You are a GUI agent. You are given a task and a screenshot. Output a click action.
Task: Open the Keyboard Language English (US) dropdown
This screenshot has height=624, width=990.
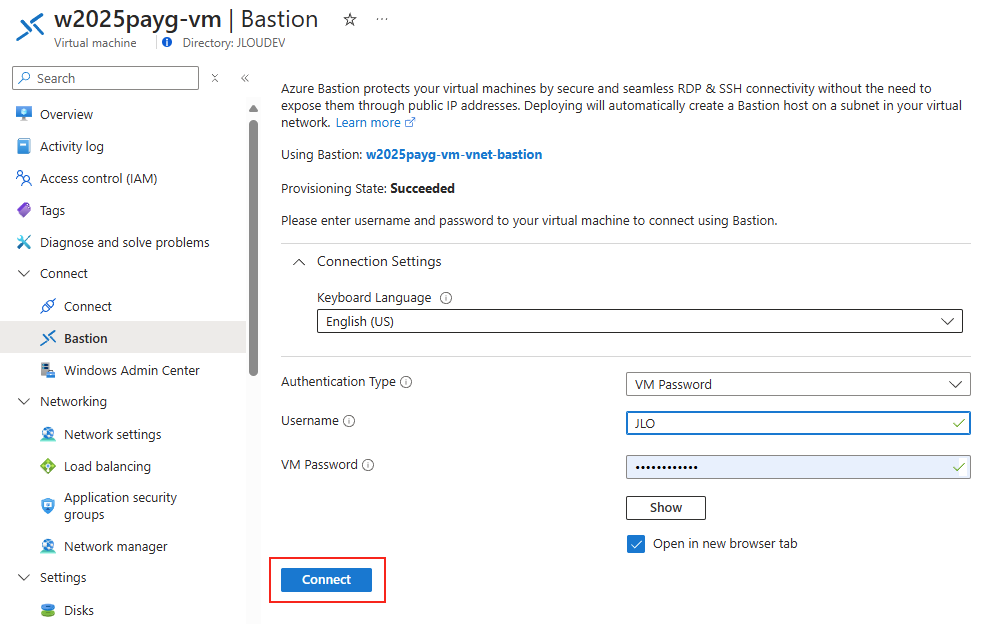click(x=640, y=321)
